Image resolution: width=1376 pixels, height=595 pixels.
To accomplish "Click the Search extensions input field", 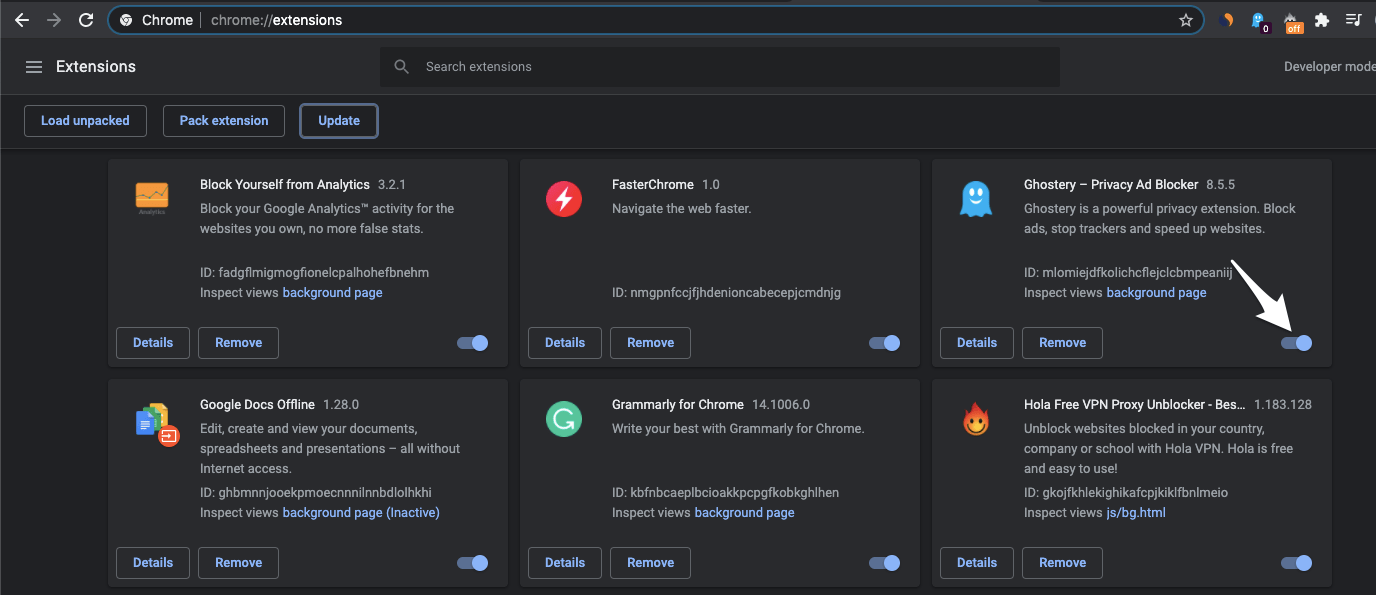I will click(x=720, y=67).
